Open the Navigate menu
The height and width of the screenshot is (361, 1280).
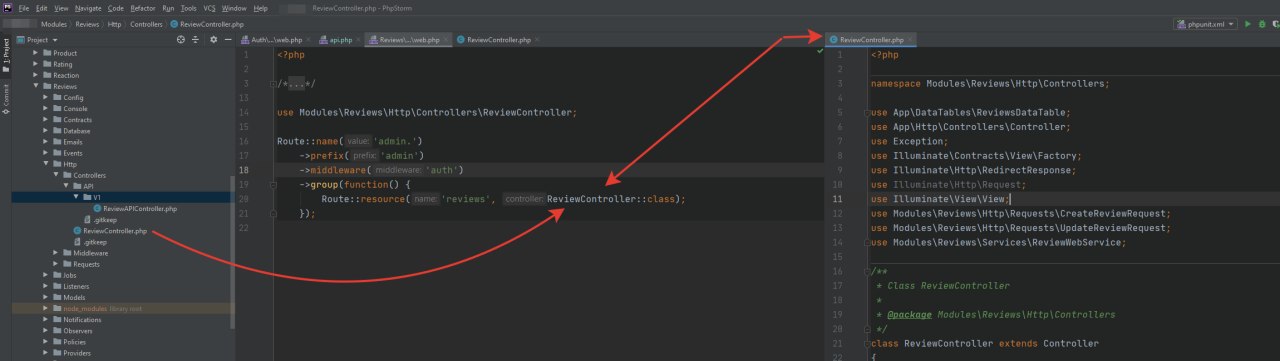88,7
